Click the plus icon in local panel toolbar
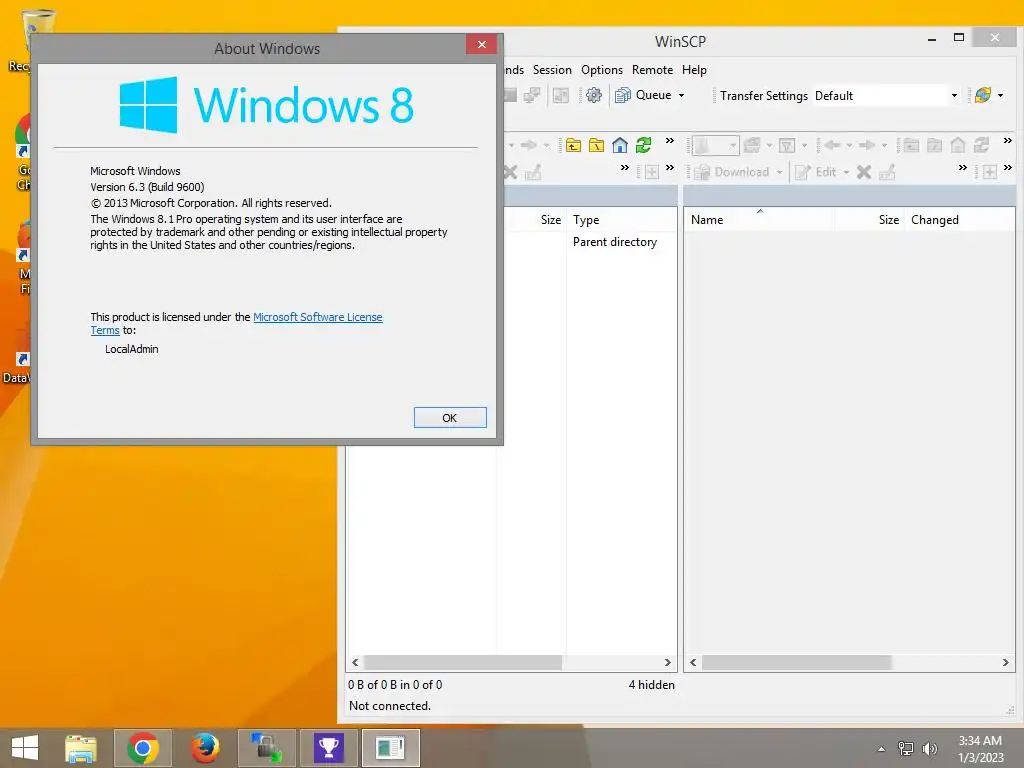The image size is (1024, 768). tap(652, 172)
